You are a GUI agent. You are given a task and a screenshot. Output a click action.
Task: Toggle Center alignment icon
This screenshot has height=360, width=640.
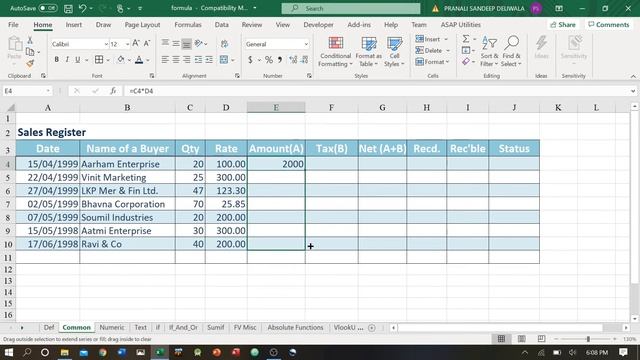[x=176, y=60]
